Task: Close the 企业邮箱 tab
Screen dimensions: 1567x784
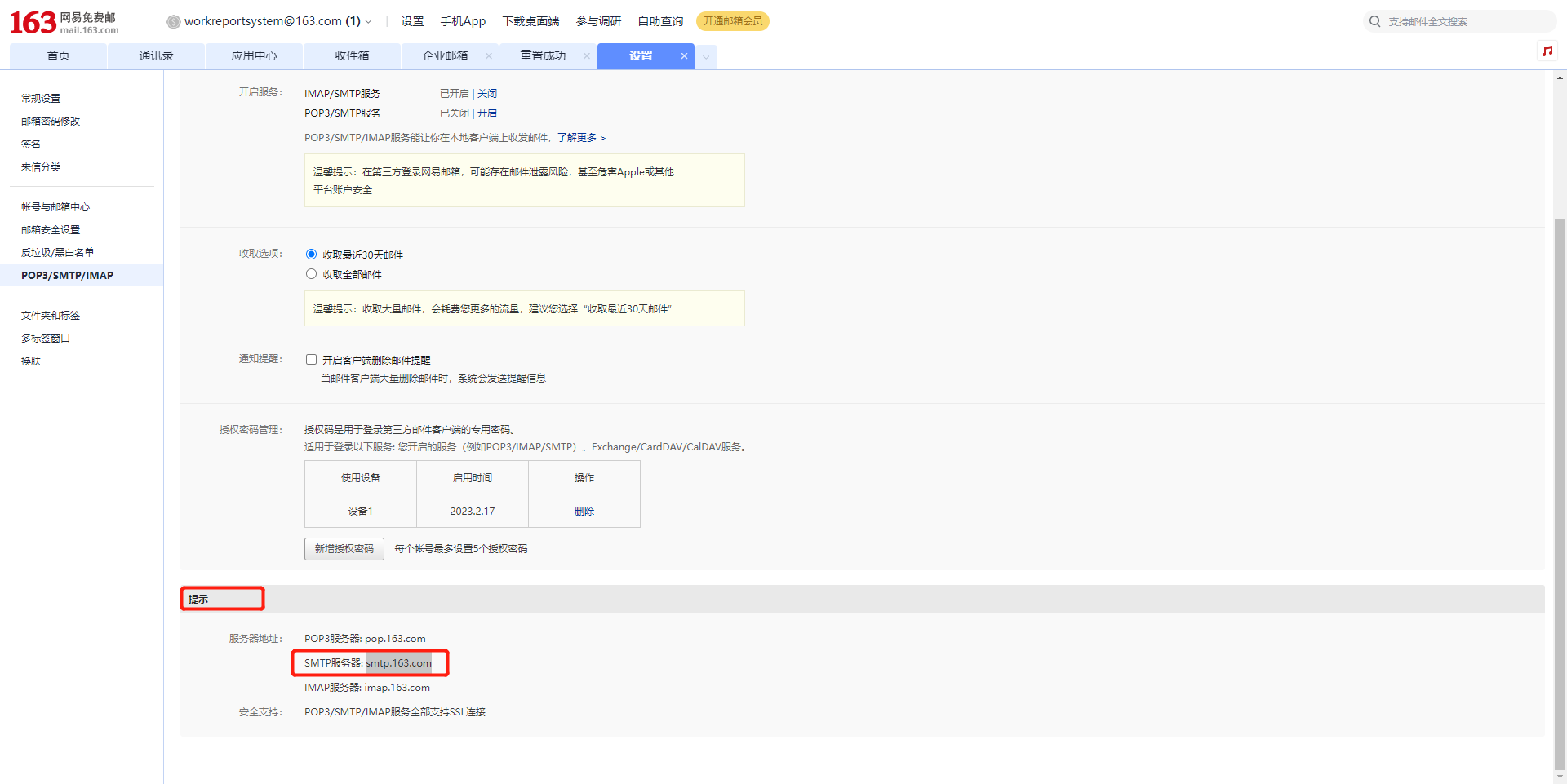Action: (x=489, y=55)
